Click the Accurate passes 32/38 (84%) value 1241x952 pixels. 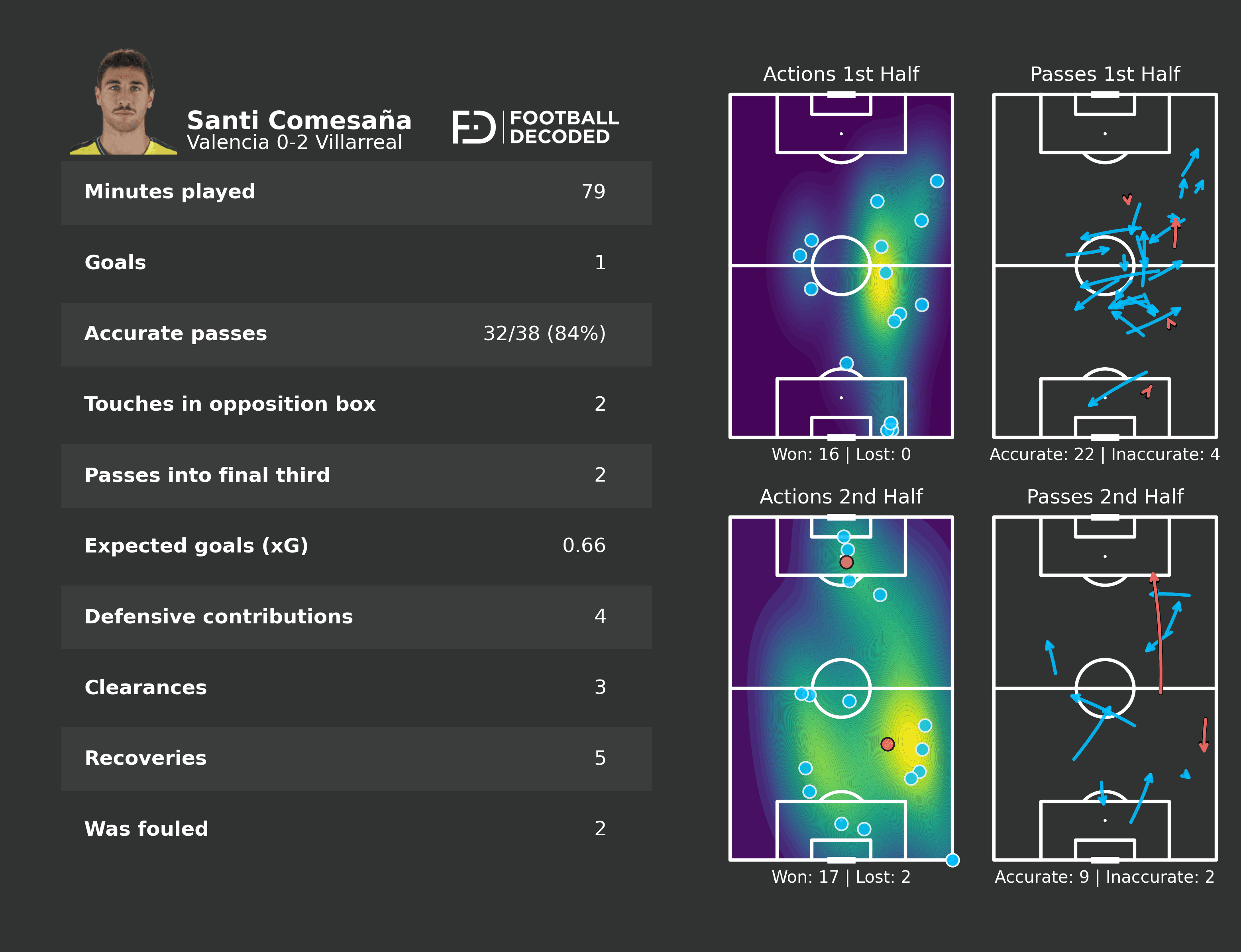(544, 334)
